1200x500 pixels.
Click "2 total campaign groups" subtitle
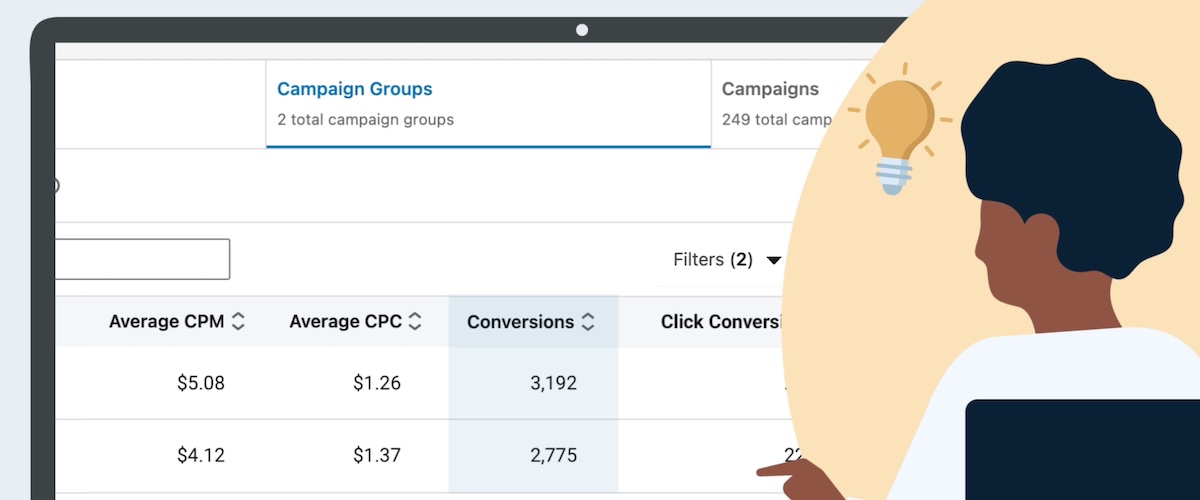(365, 120)
